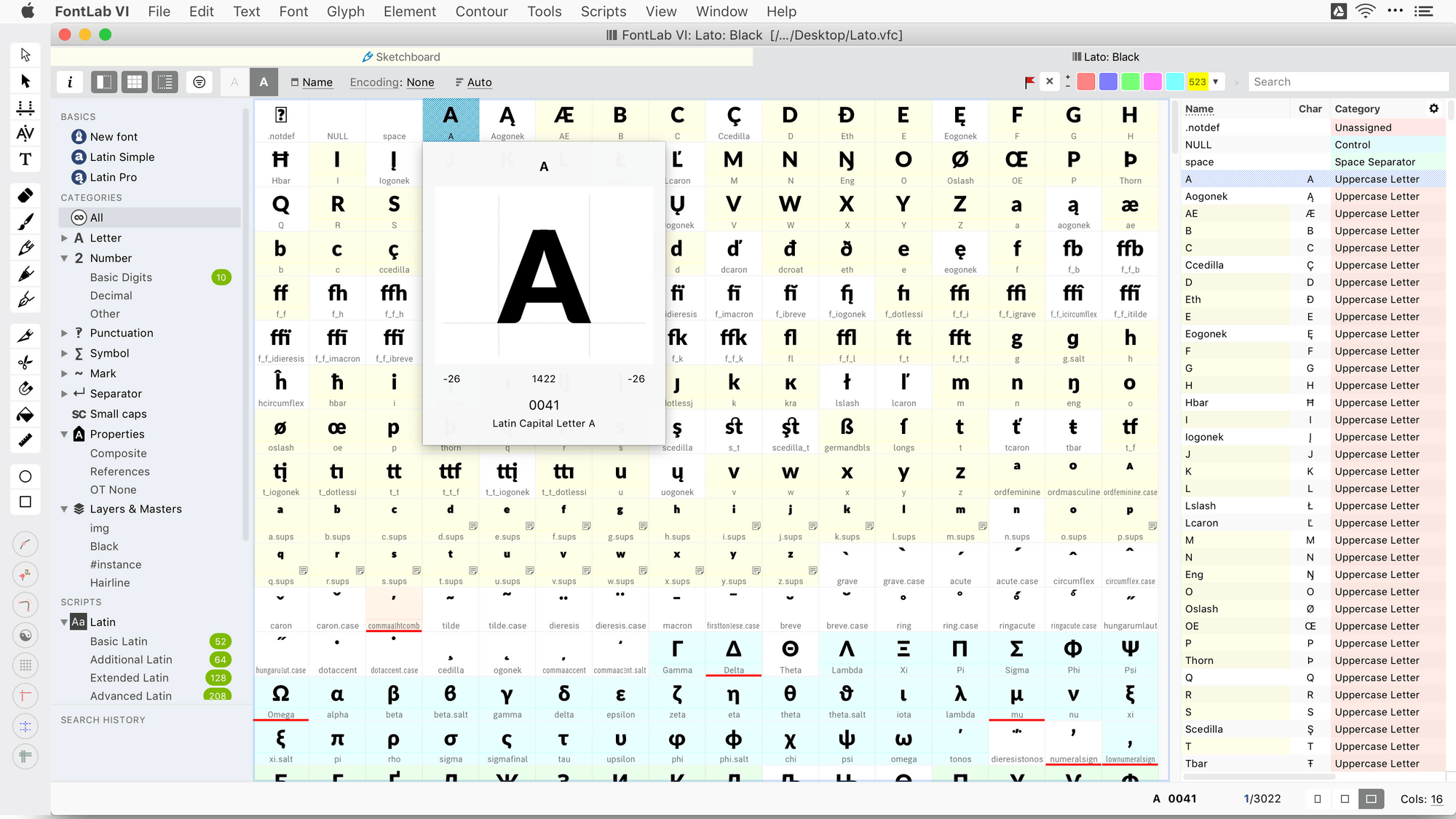Collapse the Number category tree
The height and width of the screenshot is (819, 1456).
click(x=64, y=258)
